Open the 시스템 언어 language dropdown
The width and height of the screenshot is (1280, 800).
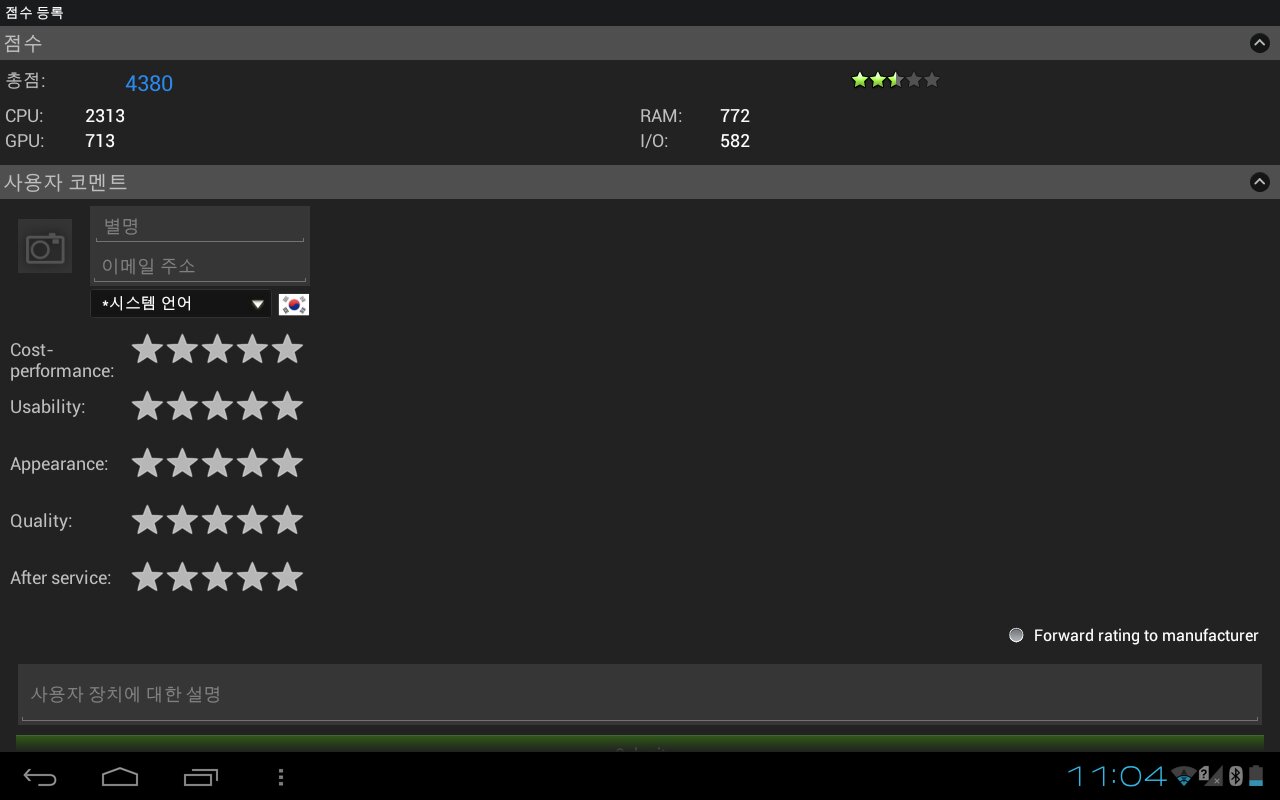(181, 304)
